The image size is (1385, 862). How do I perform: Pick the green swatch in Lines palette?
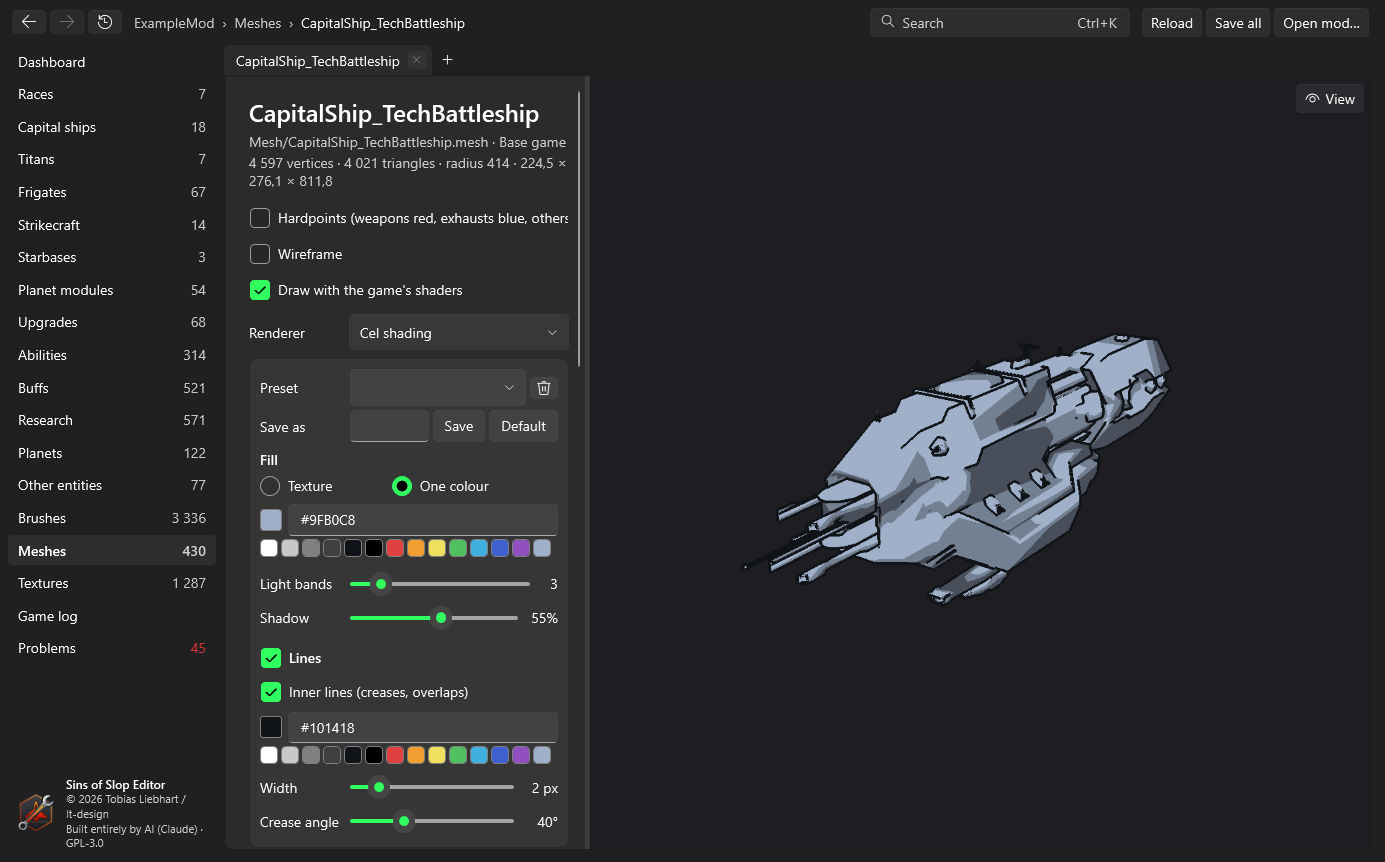click(x=458, y=755)
